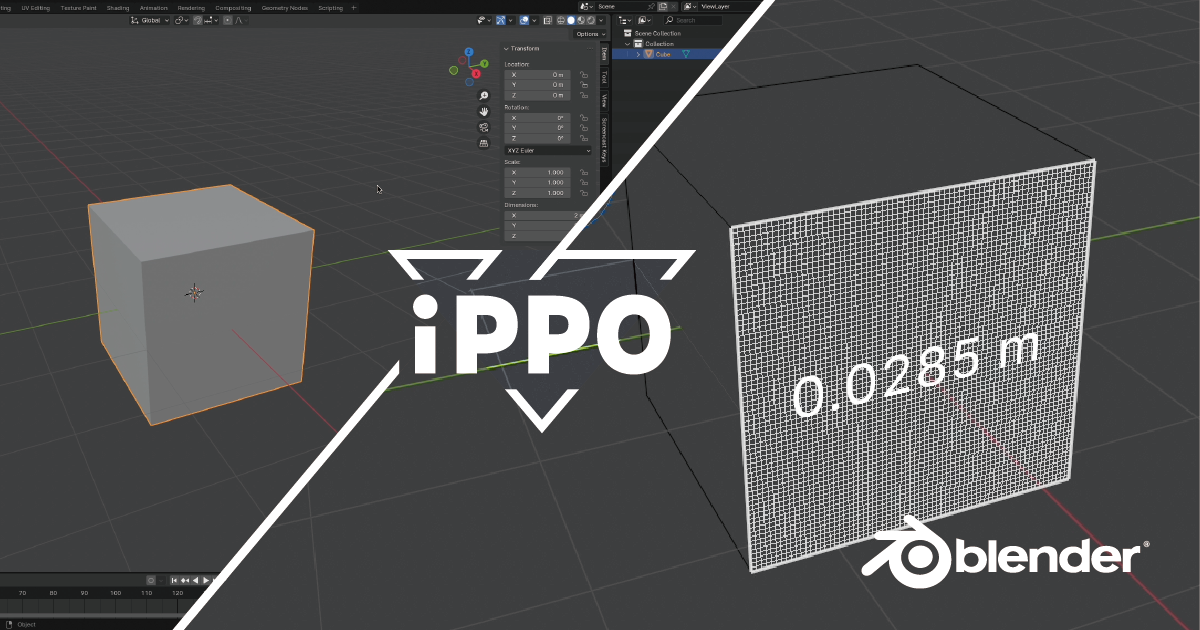Viewport: 1200px width, 630px height.
Task: Open the overlays options dropdown
Action: [535, 20]
